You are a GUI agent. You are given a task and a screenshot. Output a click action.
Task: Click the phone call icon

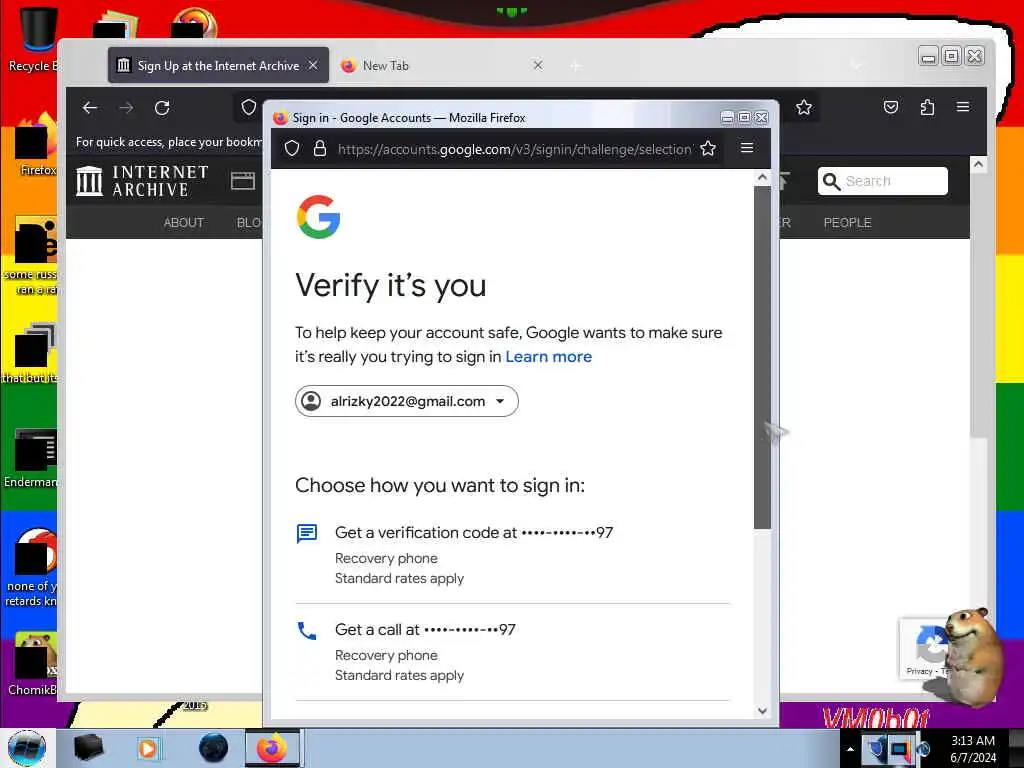(x=307, y=631)
